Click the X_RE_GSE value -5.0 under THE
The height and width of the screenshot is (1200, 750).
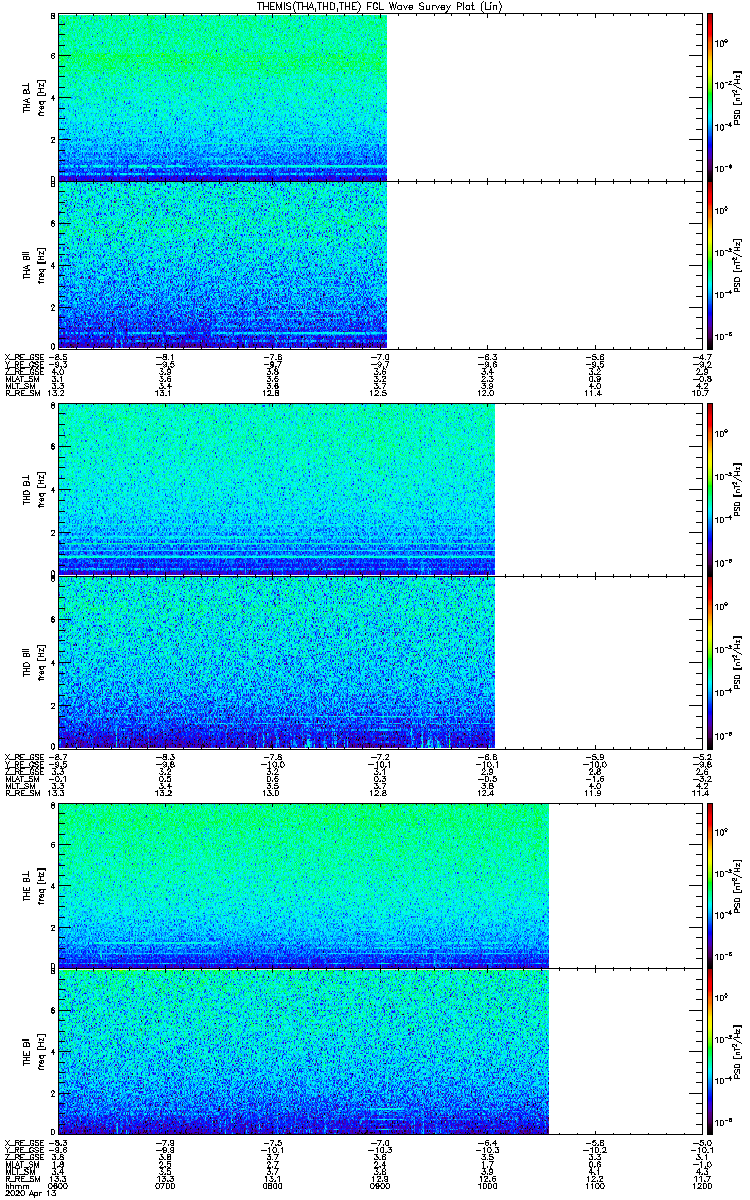pos(703,1142)
